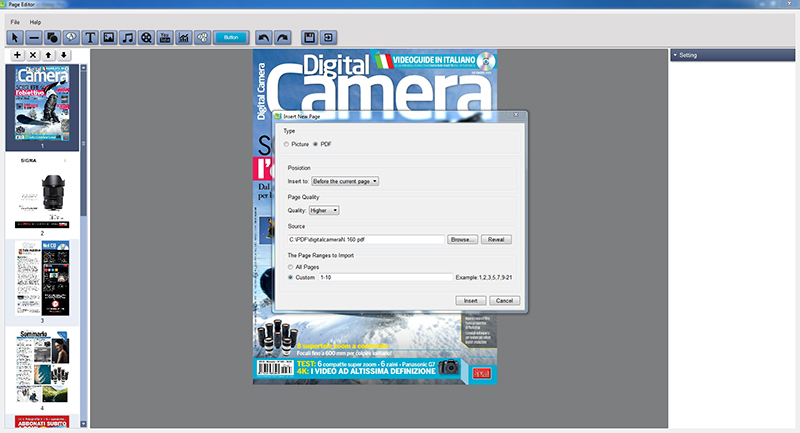Select the Abbonati Subito page thumbnail

42,421
